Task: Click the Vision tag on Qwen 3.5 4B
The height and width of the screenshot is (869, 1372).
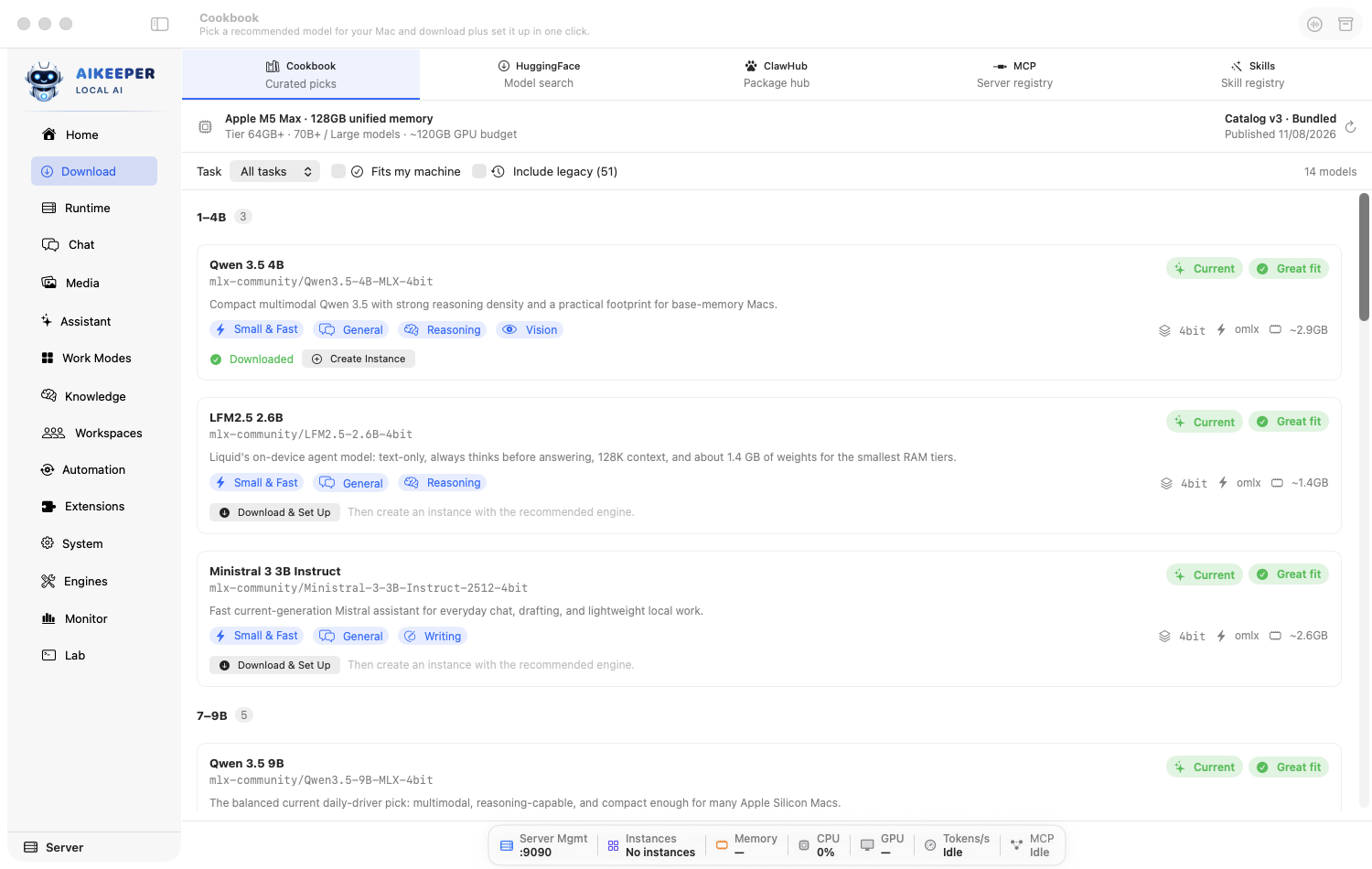Action: 530,329
